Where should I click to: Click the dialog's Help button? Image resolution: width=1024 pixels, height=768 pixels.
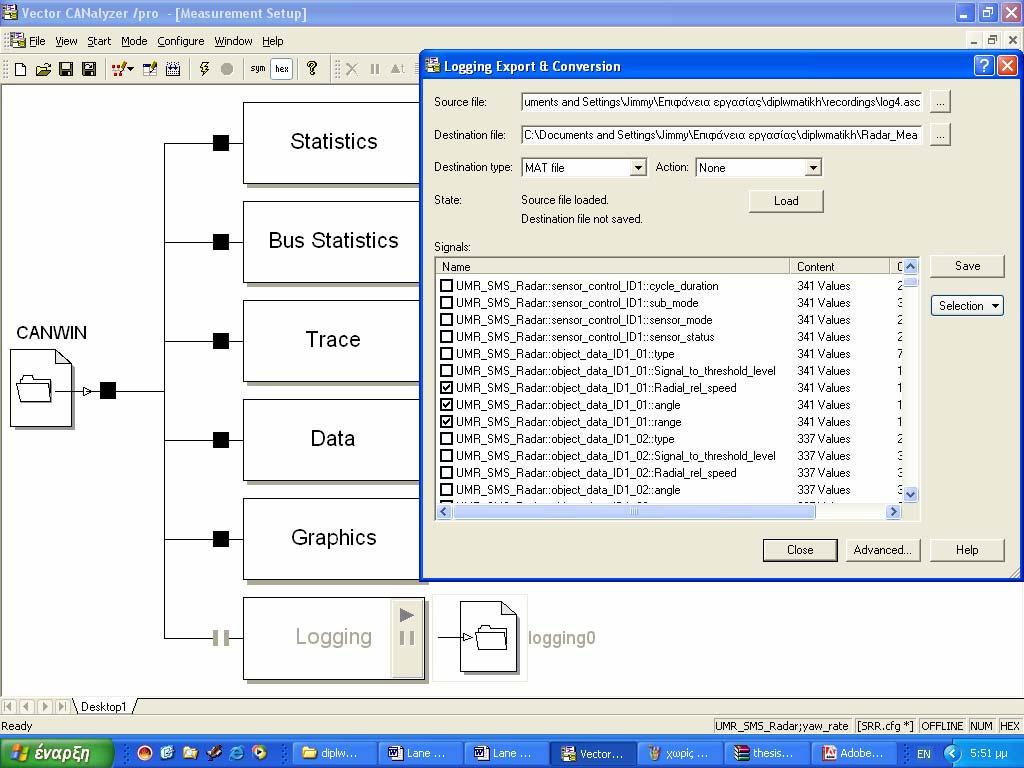coord(967,550)
